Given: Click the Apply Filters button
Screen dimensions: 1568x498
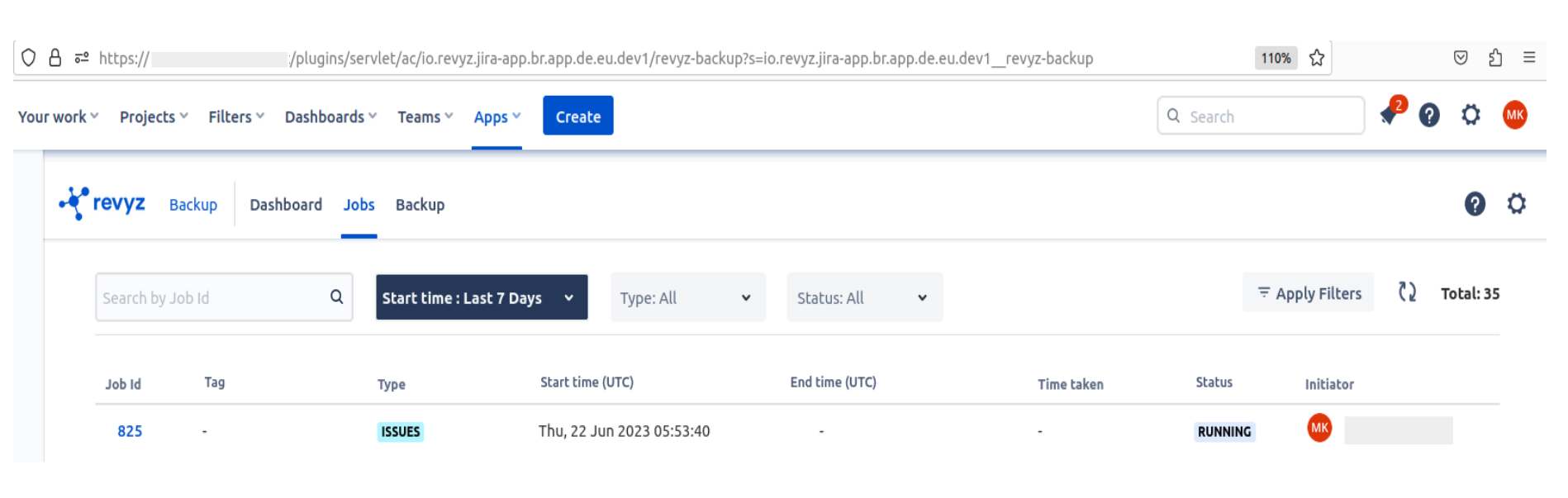Looking at the screenshot, I should (x=1308, y=293).
